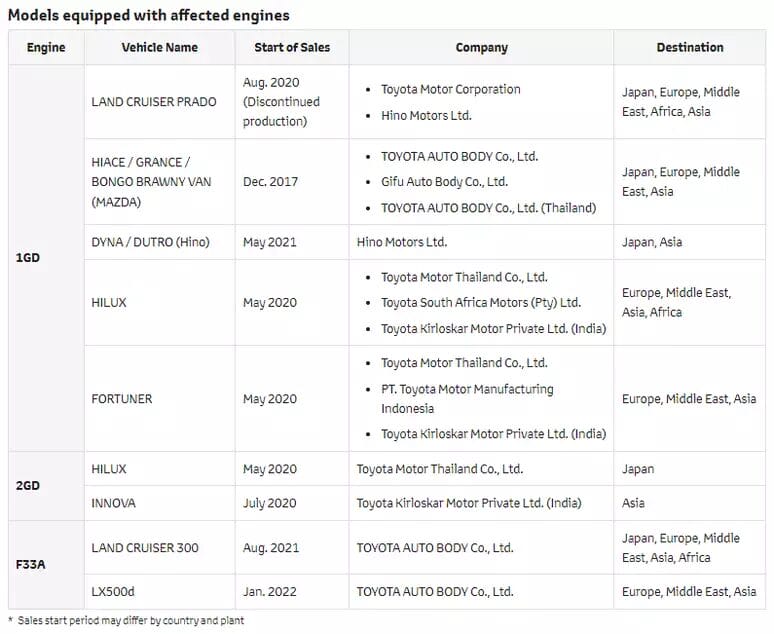Click the Gifu Auto Body Co., Ltd. entry
Image resolution: width=774 pixels, height=634 pixels.
click(x=444, y=182)
